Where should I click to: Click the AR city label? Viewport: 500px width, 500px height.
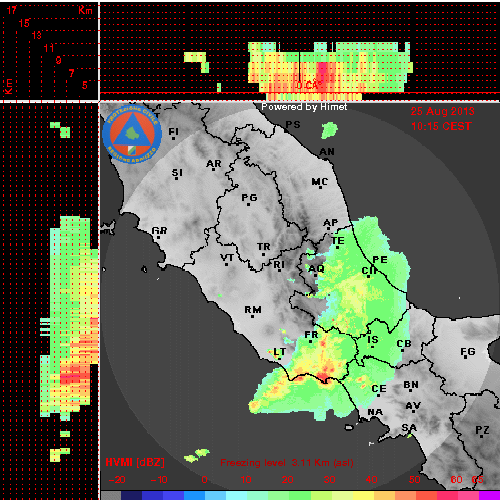(214, 164)
